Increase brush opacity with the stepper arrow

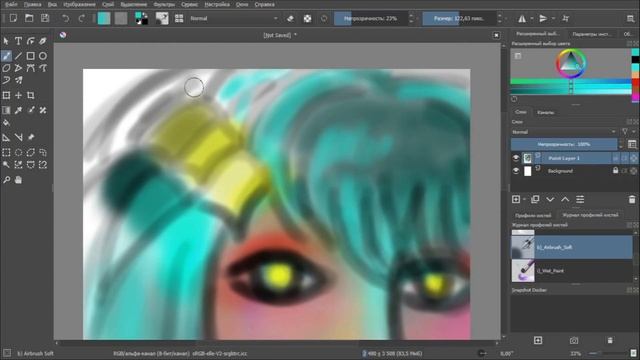click(411, 16)
